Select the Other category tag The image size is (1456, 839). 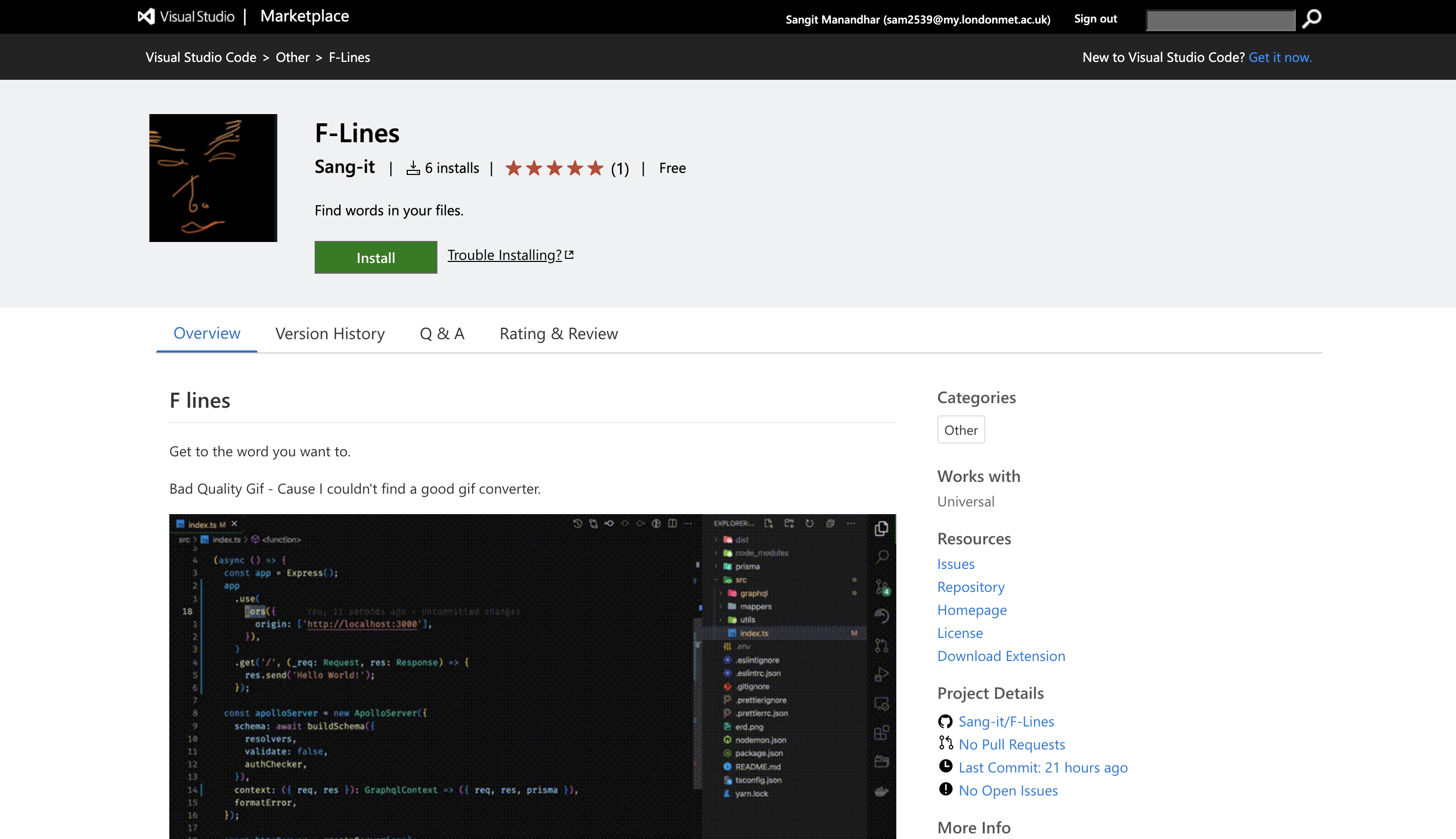[960, 430]
